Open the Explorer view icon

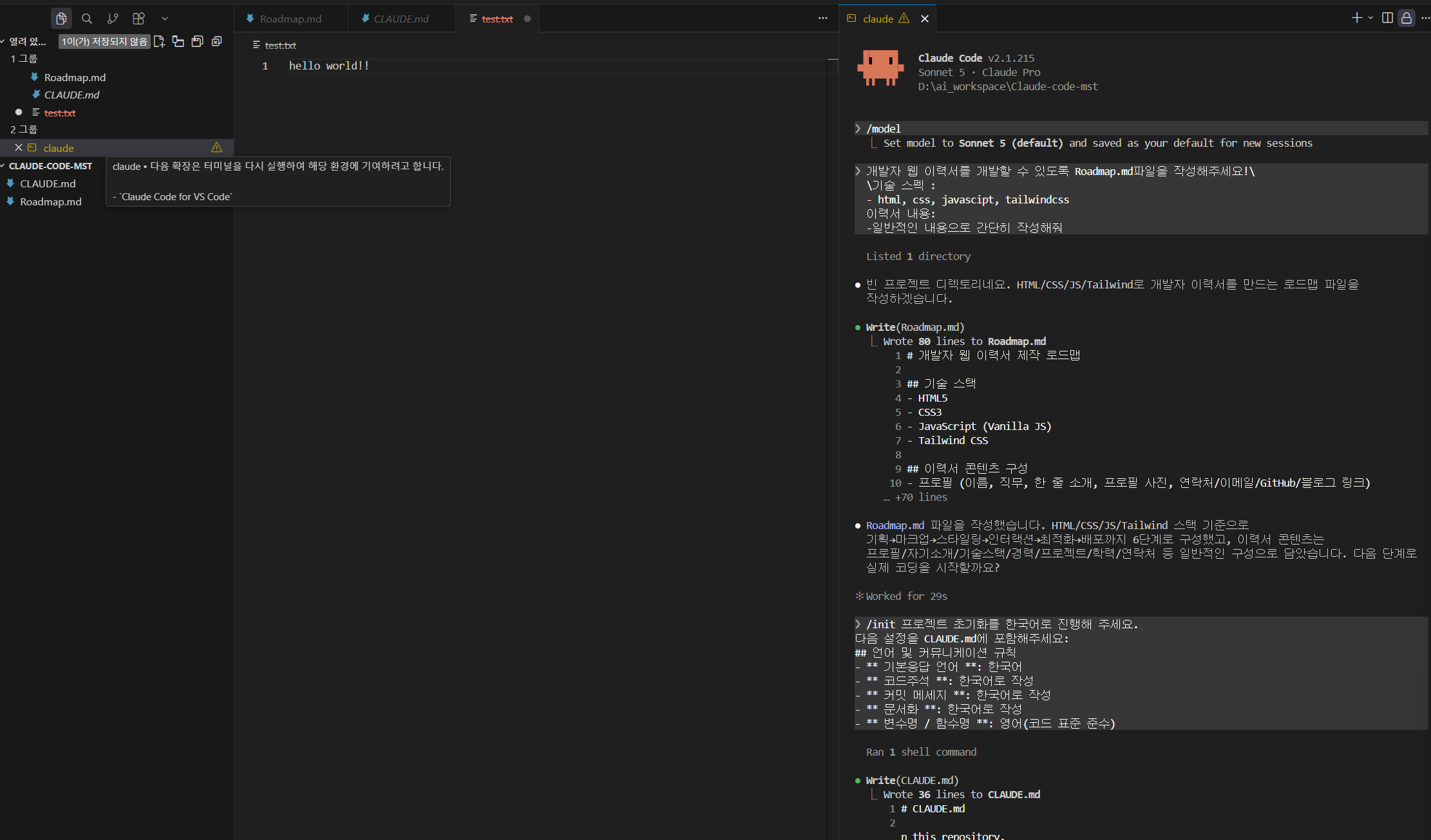point(61,19)
